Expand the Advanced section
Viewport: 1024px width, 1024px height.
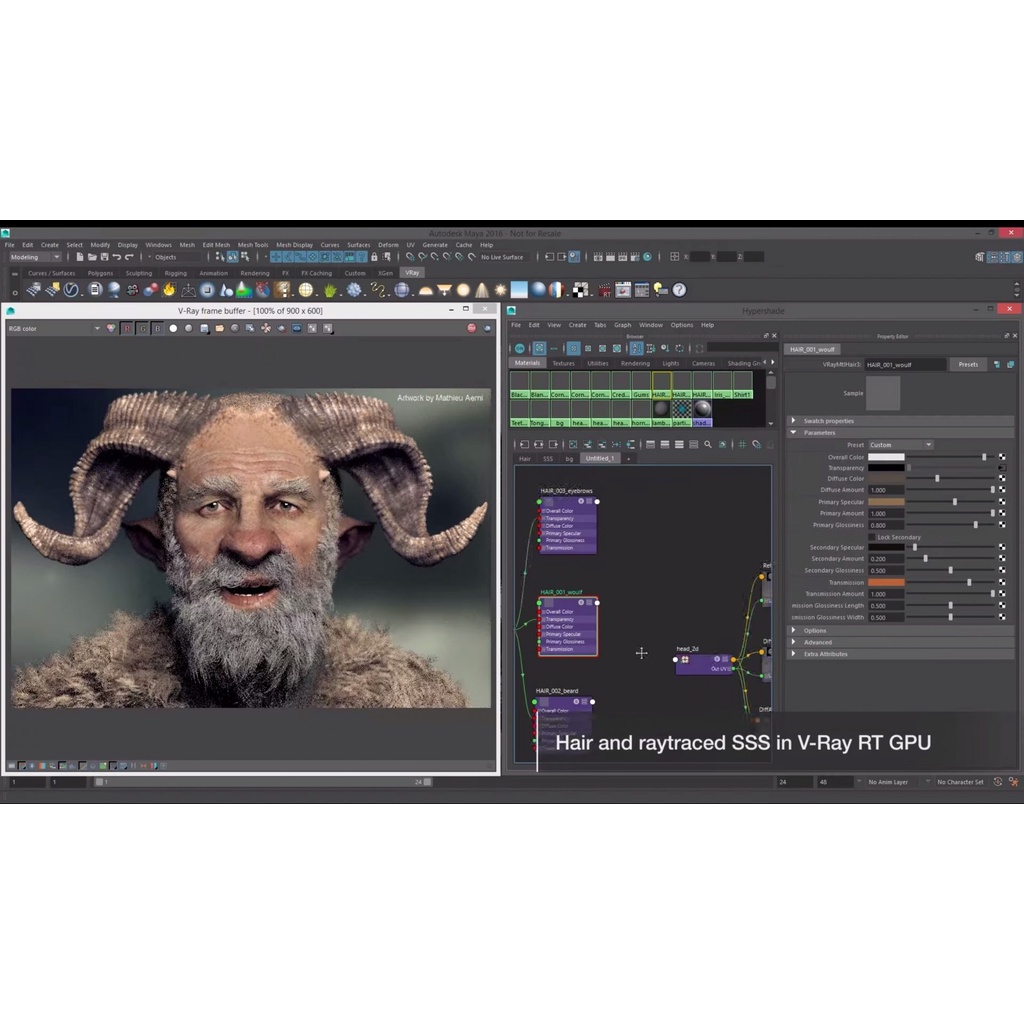(817, 642)
